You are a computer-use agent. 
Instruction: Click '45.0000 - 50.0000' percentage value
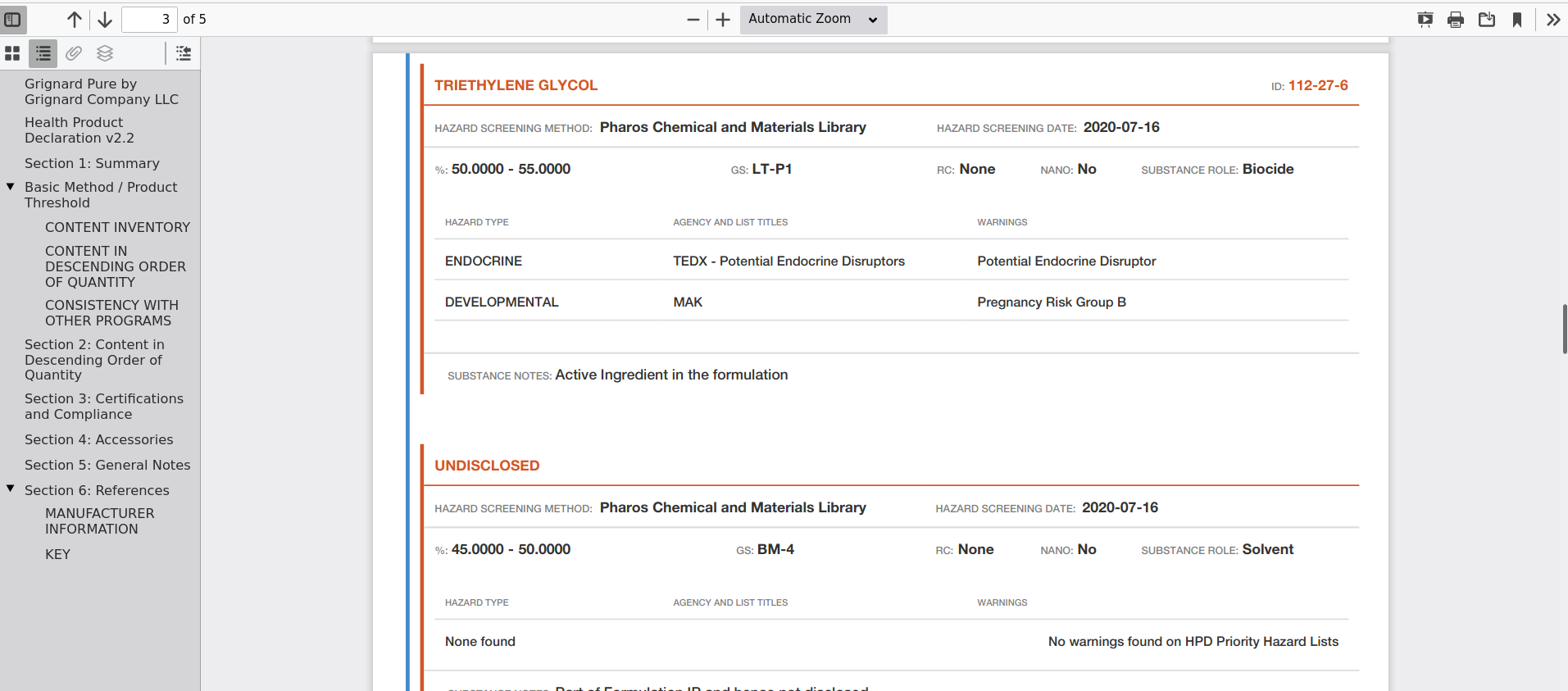pyautogui.click(x=511, y=549)
